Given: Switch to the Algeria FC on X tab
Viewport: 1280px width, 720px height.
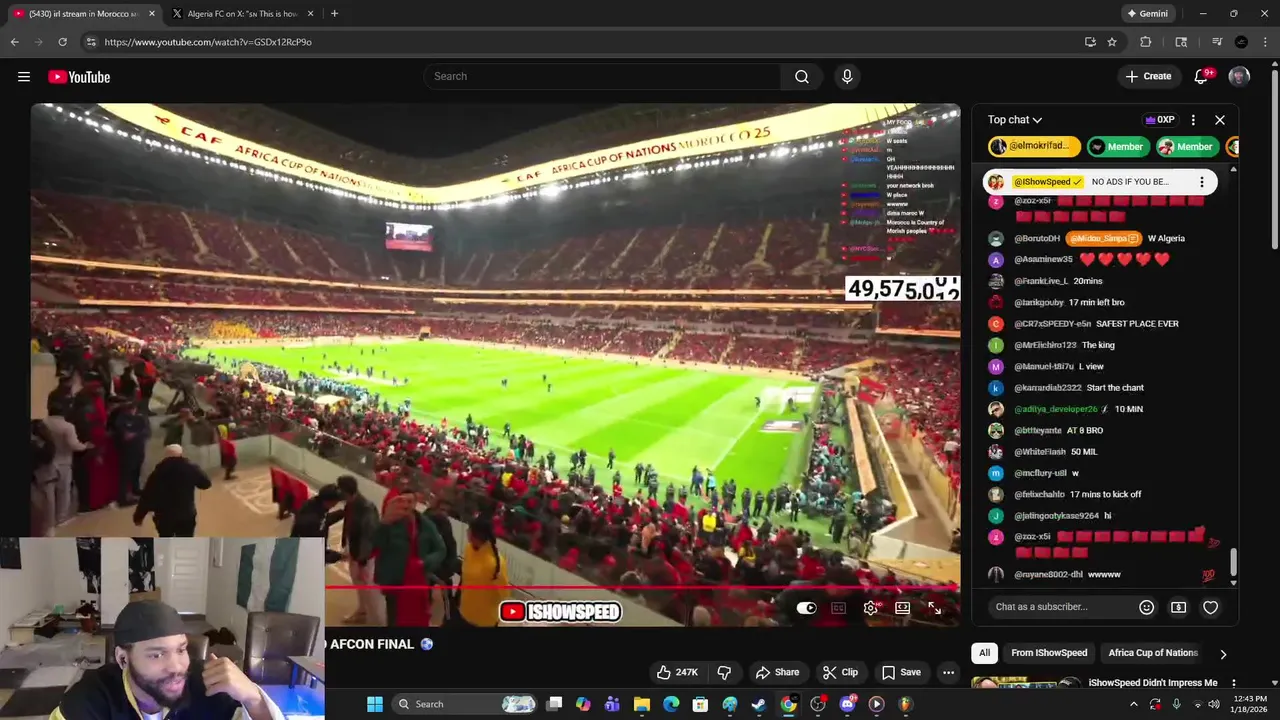Looking at the screenshot, I should (x=243, y=14).
